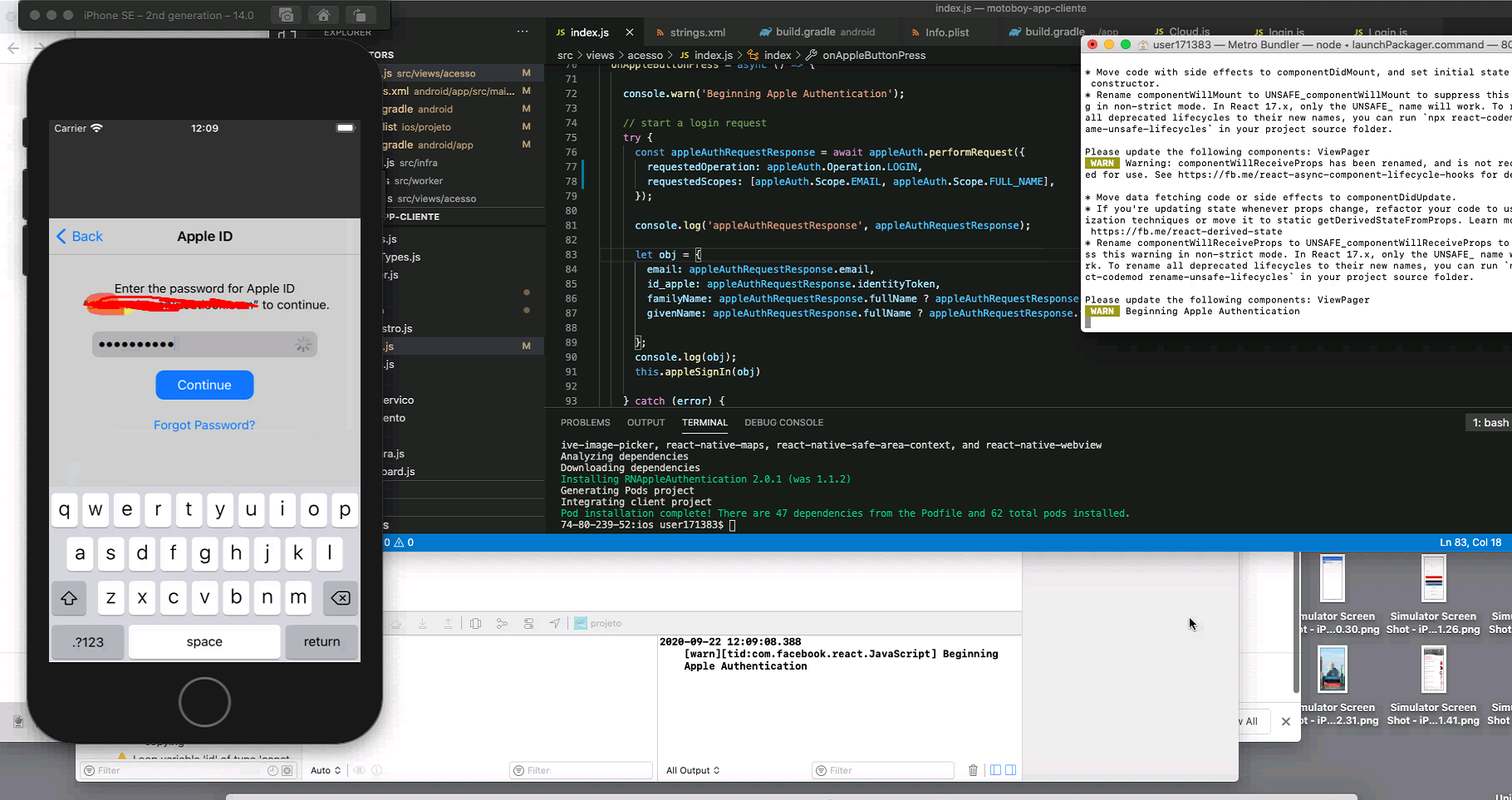Tap the shift key on the iOS keyboard

pyautogui.click(x=69, y=598)
